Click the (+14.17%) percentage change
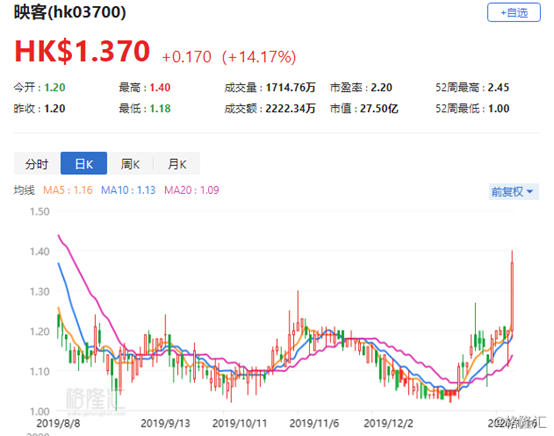Image resolution: width=554 pixels, height=436 pixels. [259, 57]
